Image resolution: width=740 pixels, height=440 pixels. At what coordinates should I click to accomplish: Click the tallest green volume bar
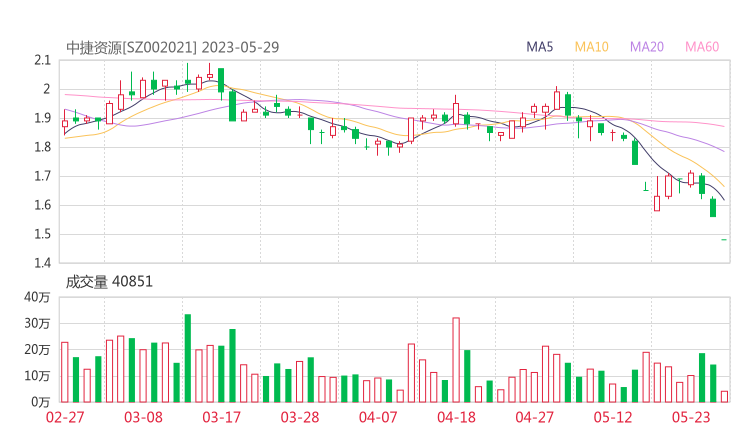click(x=187, y=358)
